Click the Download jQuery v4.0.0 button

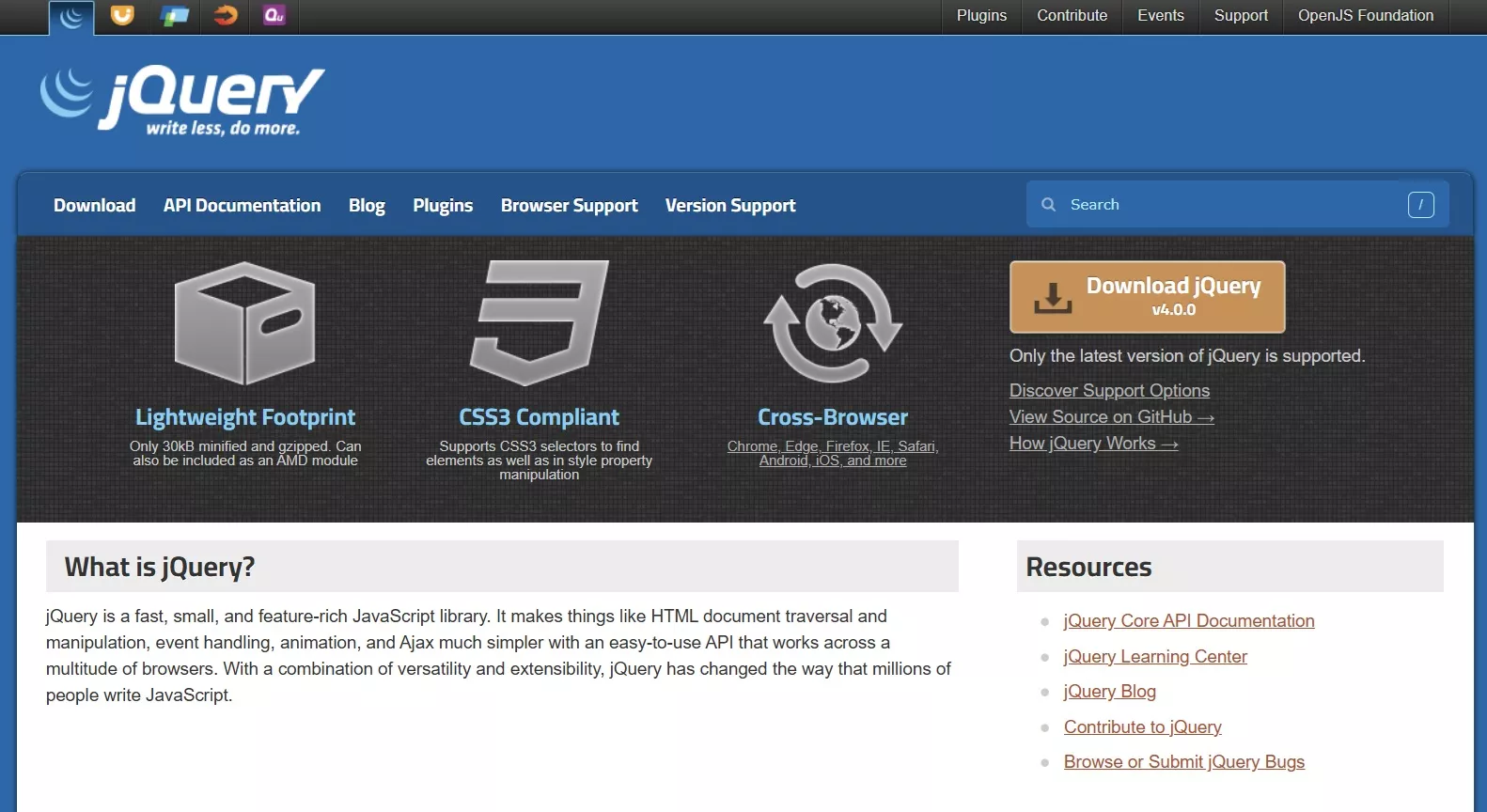tap(1147, 297)
